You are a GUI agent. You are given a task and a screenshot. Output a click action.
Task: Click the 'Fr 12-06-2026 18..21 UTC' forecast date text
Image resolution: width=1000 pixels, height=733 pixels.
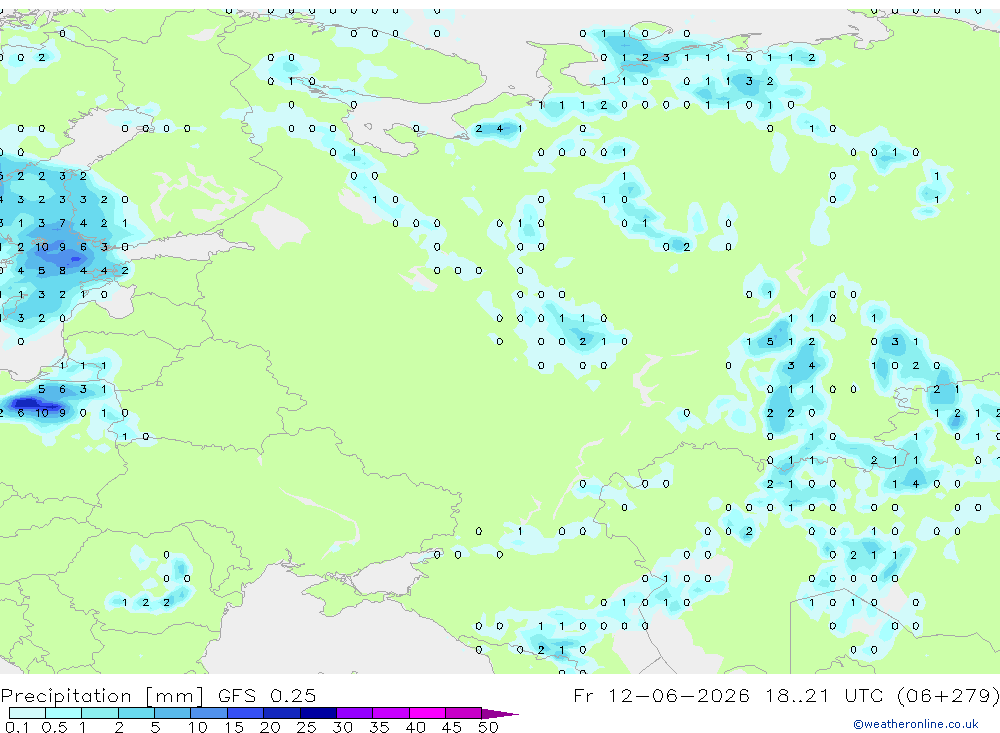[x=786, y=695]
